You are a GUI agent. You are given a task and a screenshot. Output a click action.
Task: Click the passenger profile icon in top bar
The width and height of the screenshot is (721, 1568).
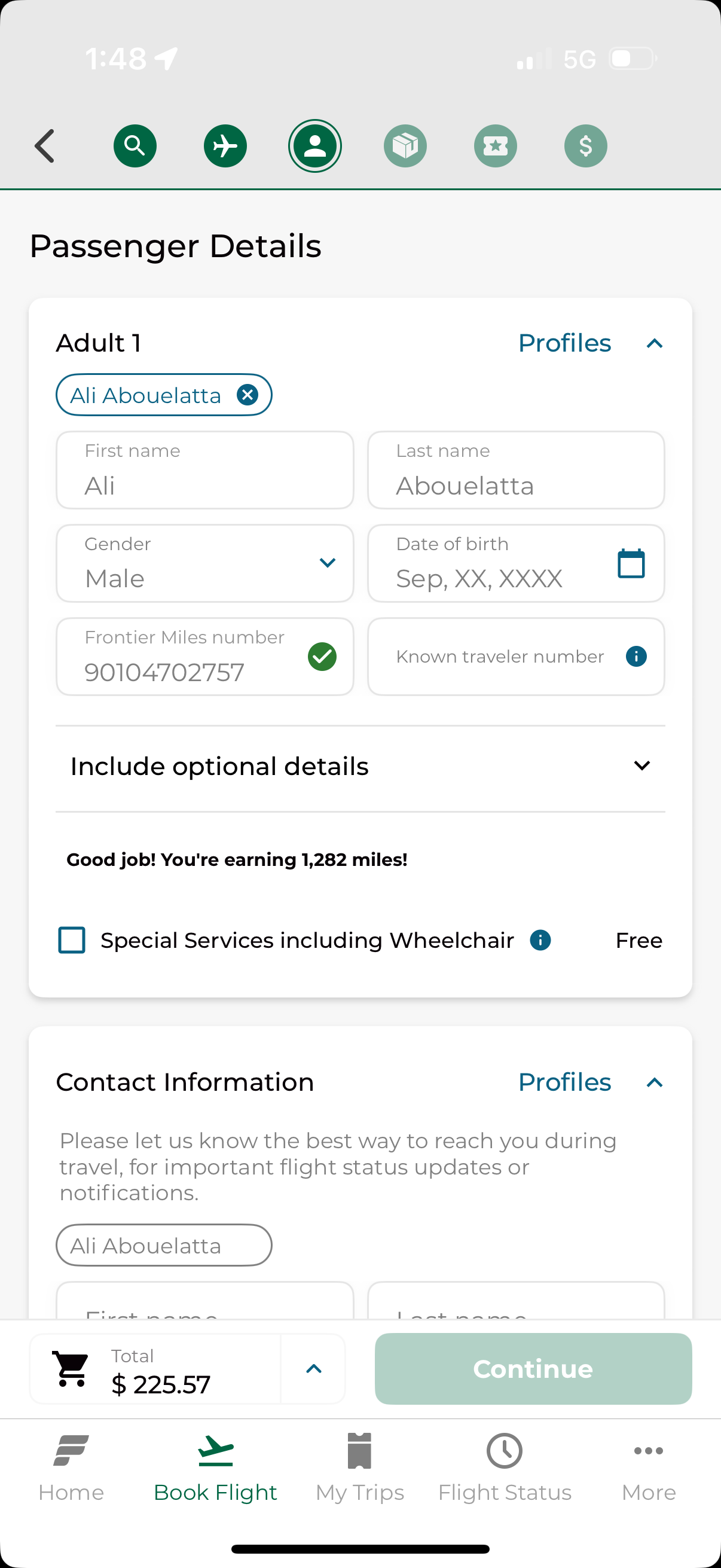315,145
